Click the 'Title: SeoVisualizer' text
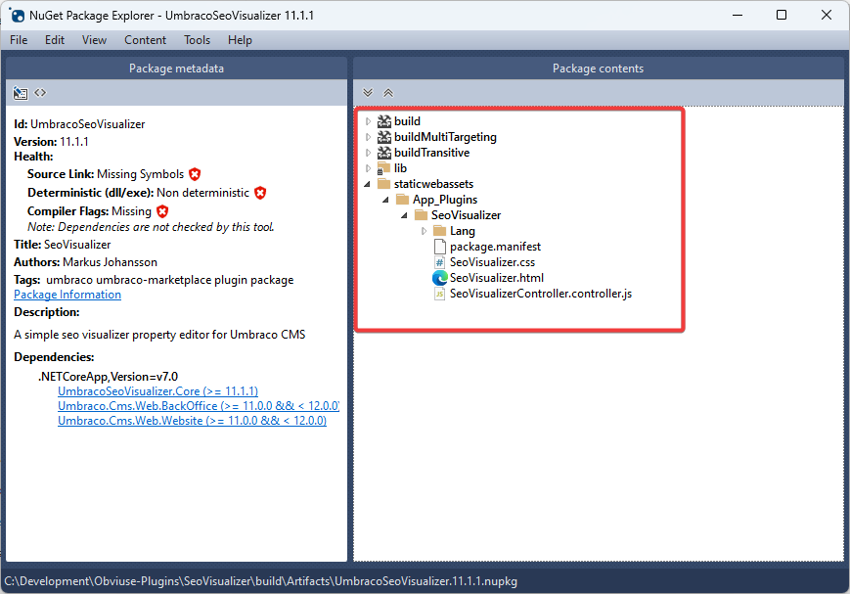The height and width of the screenshot is (594, 850). click(62, 244)
